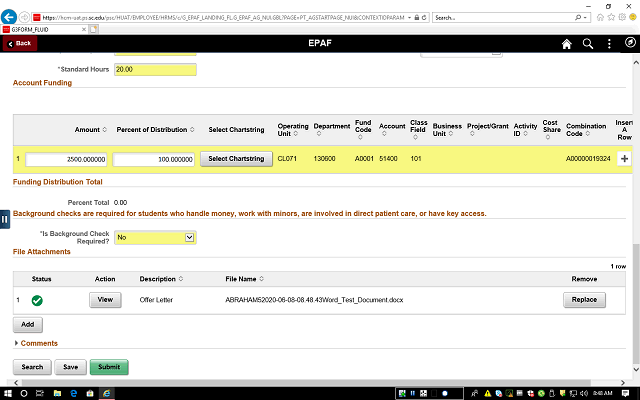Click the Department value 130600
Image resolution: width=640 pixels, height=400 pixels.
click(324, 158)
